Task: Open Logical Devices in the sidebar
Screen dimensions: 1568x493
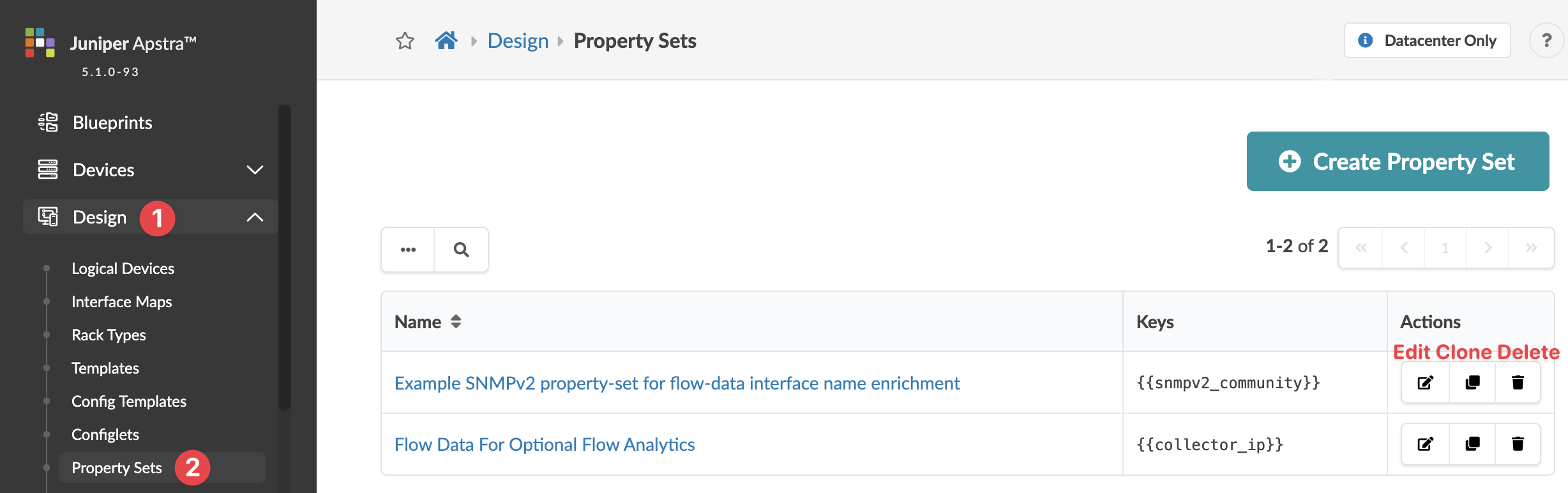Action: (123, 269)
